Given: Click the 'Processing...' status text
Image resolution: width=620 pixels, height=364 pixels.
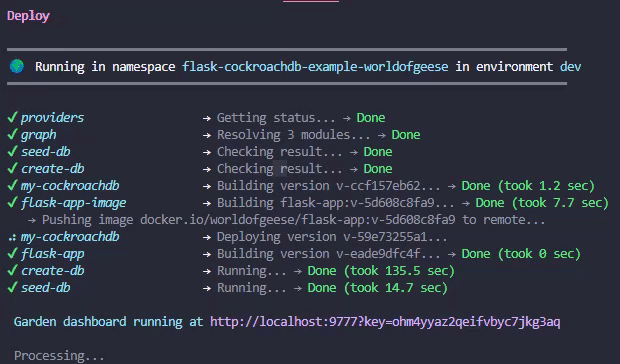Looking at the screenshot, I should coord(59,355).
